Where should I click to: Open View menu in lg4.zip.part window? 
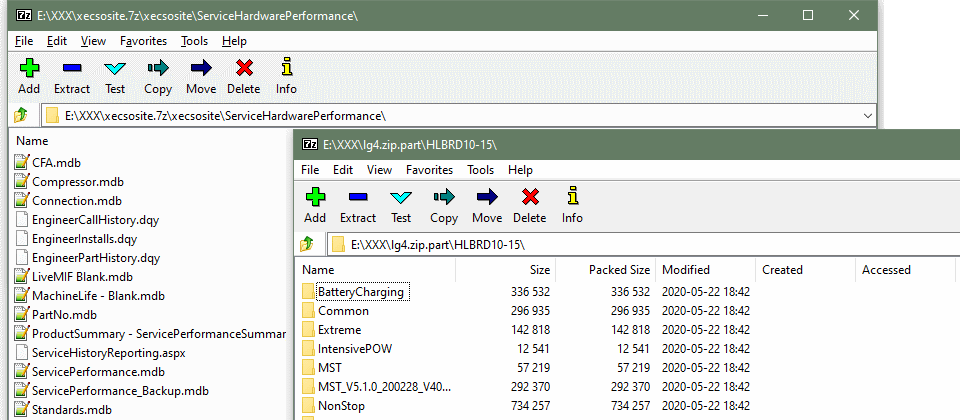pyautogui.click(x=380, y=170)
